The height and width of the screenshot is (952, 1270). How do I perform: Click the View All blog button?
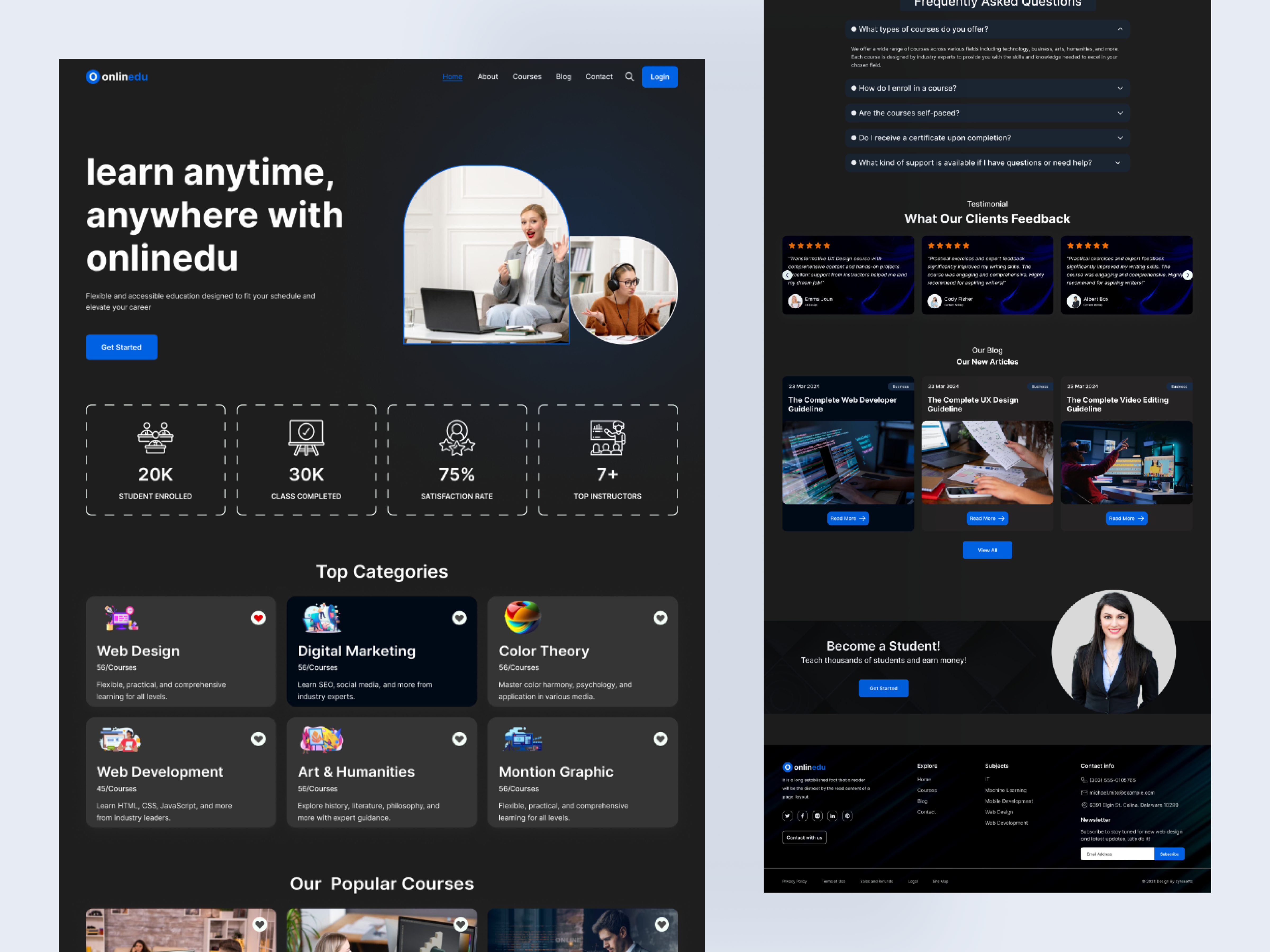(987, 550)
